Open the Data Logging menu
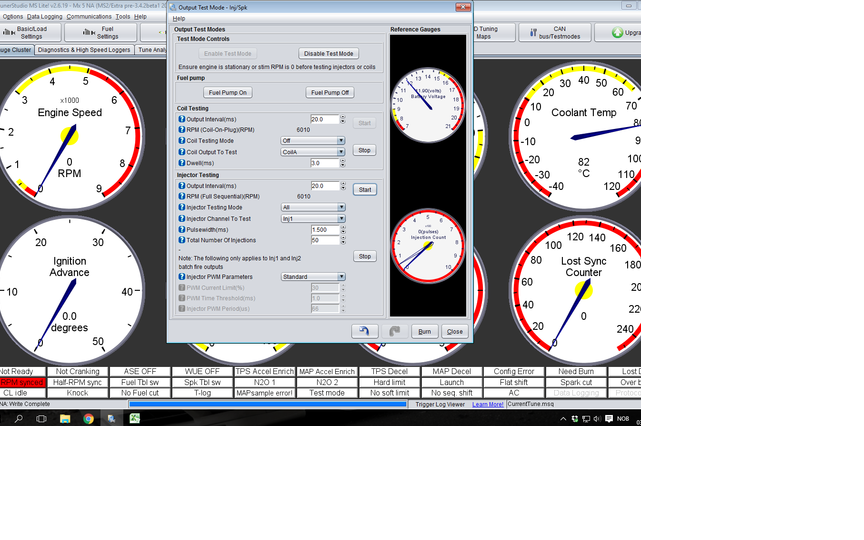The width and height of the screenshot is (864, 540). click(x=45, y=17)
